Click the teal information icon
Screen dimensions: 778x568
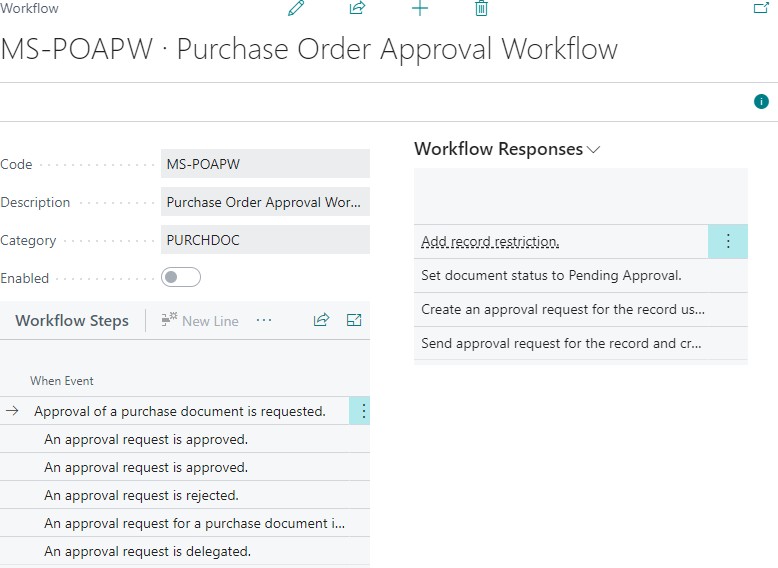[761, 102]
